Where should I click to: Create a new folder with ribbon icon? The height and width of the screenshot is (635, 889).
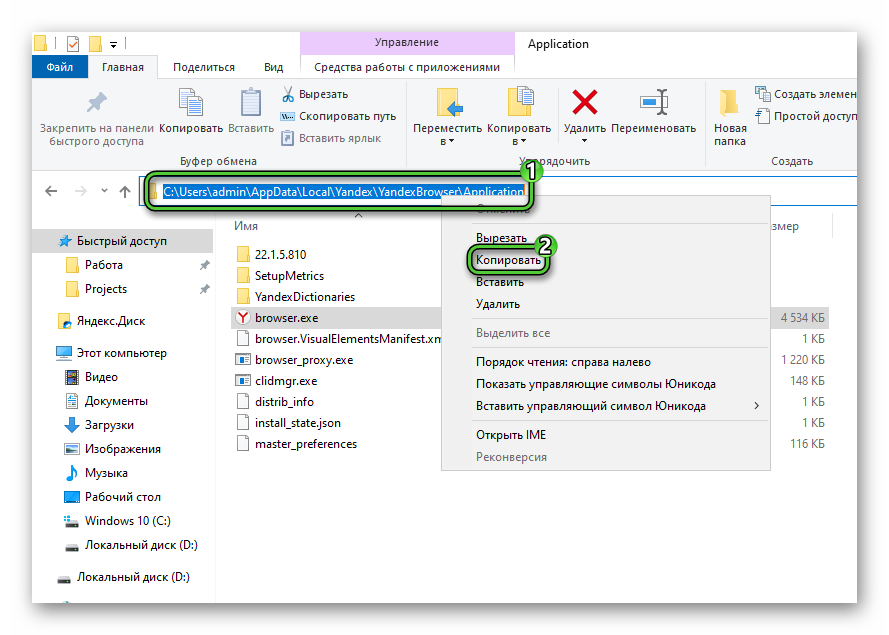coord(730,103)
